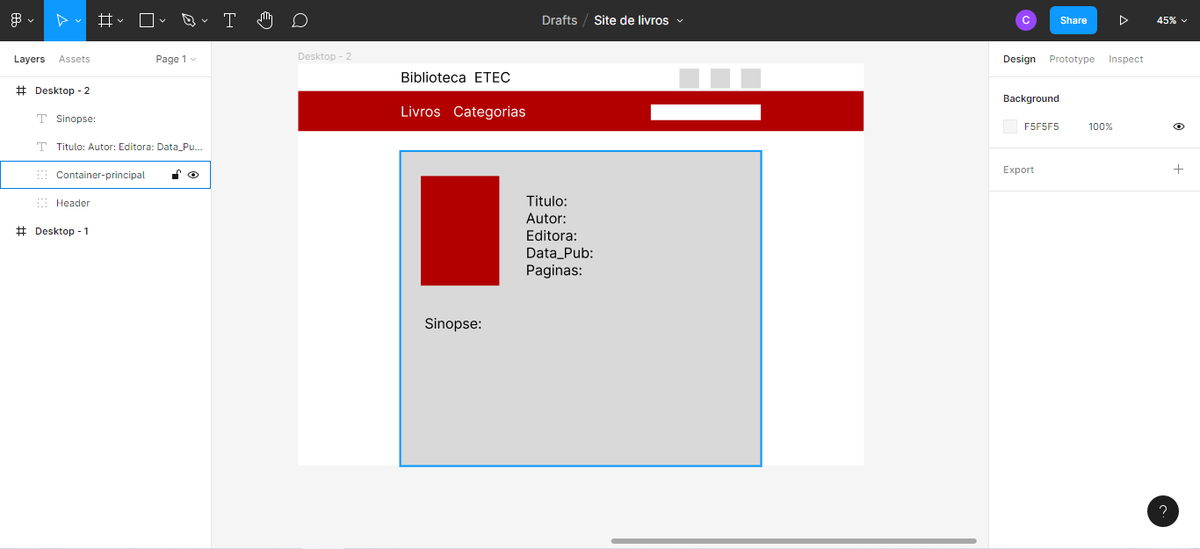Screen dimensions: 1200x549
Task: Switch to the Layers tab
Action: pos(29,59)
